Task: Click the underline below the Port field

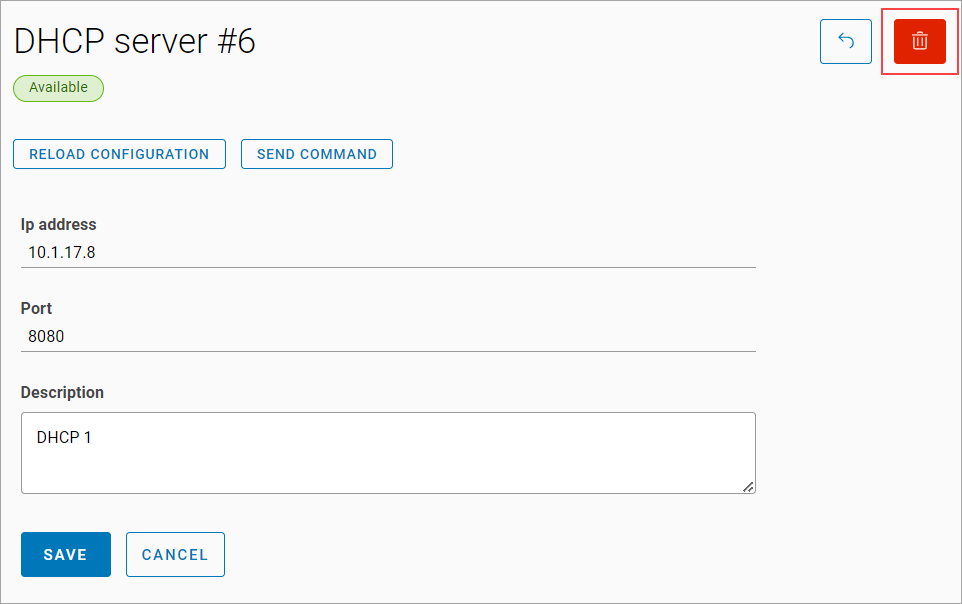Action: pos(388,351)
